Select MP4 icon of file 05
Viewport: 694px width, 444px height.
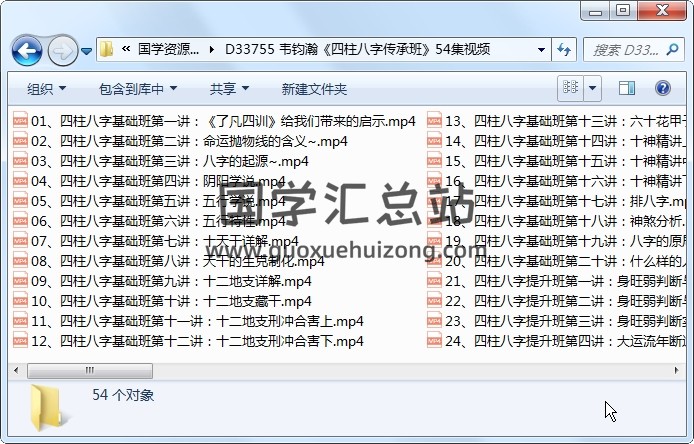[20, 201]
